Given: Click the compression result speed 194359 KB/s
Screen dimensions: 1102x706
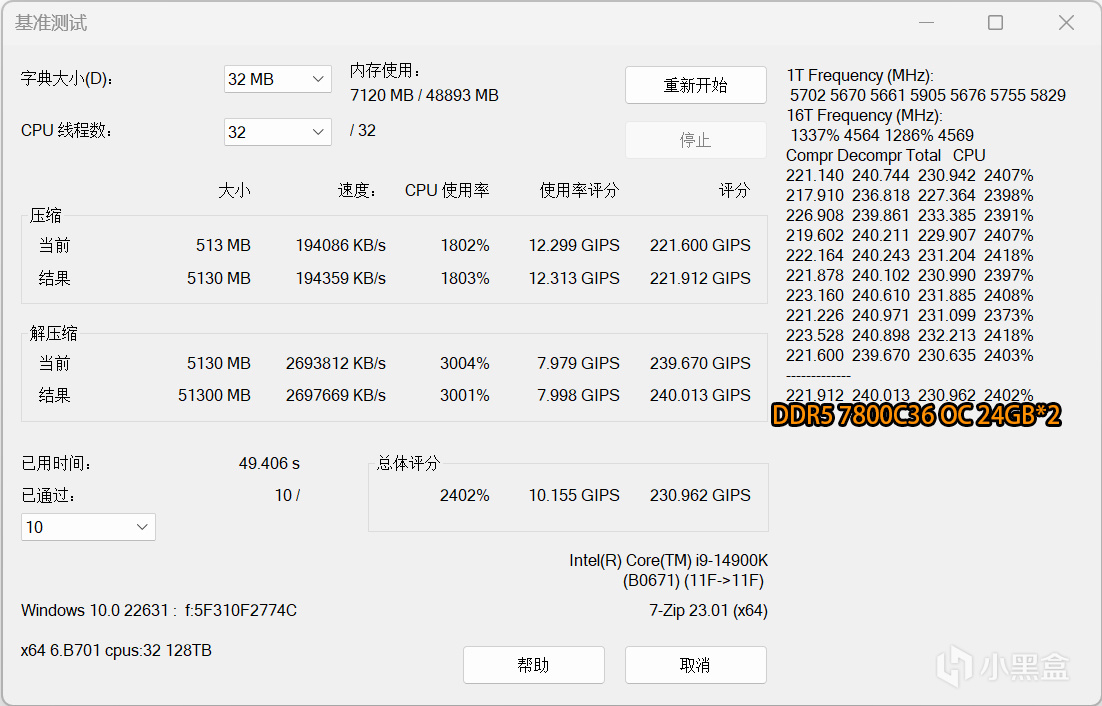Looking at the screenshot, I should [341, 278].
